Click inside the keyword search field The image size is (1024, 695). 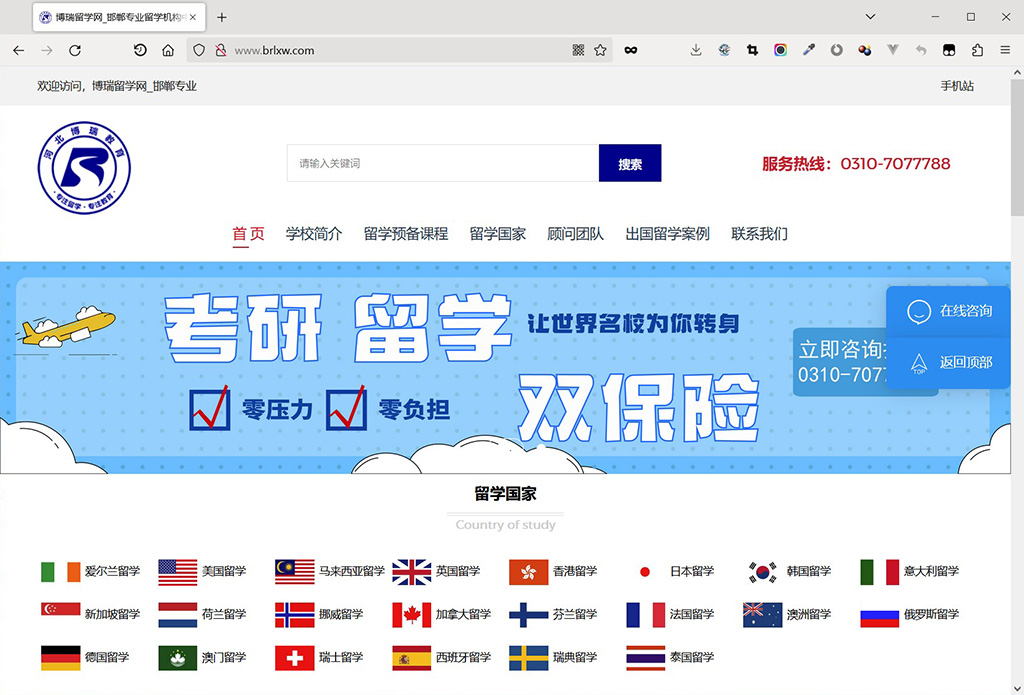(x=440, y=163)
